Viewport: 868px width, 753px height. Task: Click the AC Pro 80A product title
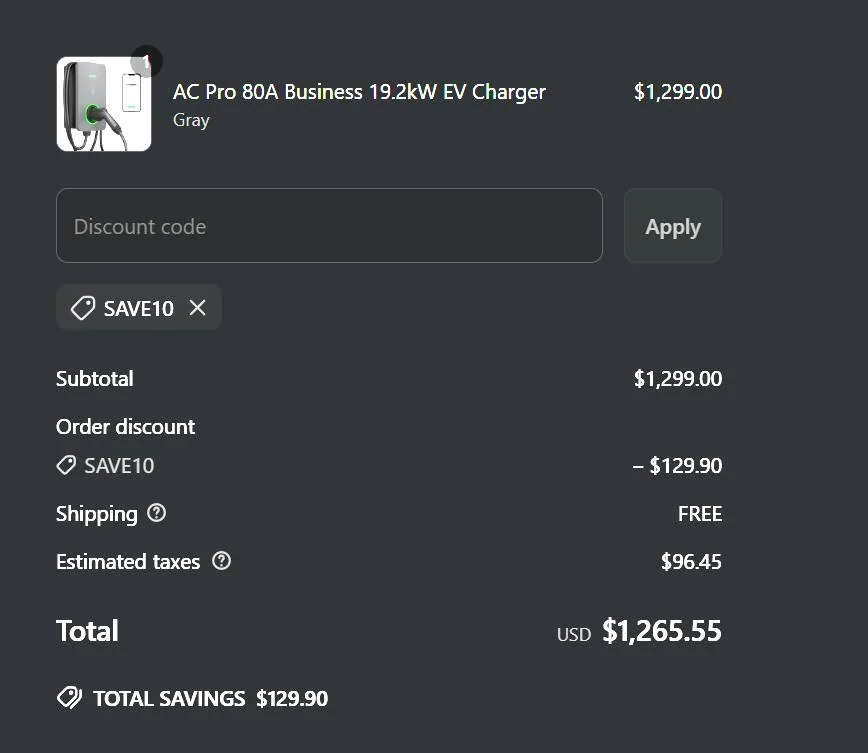click(359, 92)
